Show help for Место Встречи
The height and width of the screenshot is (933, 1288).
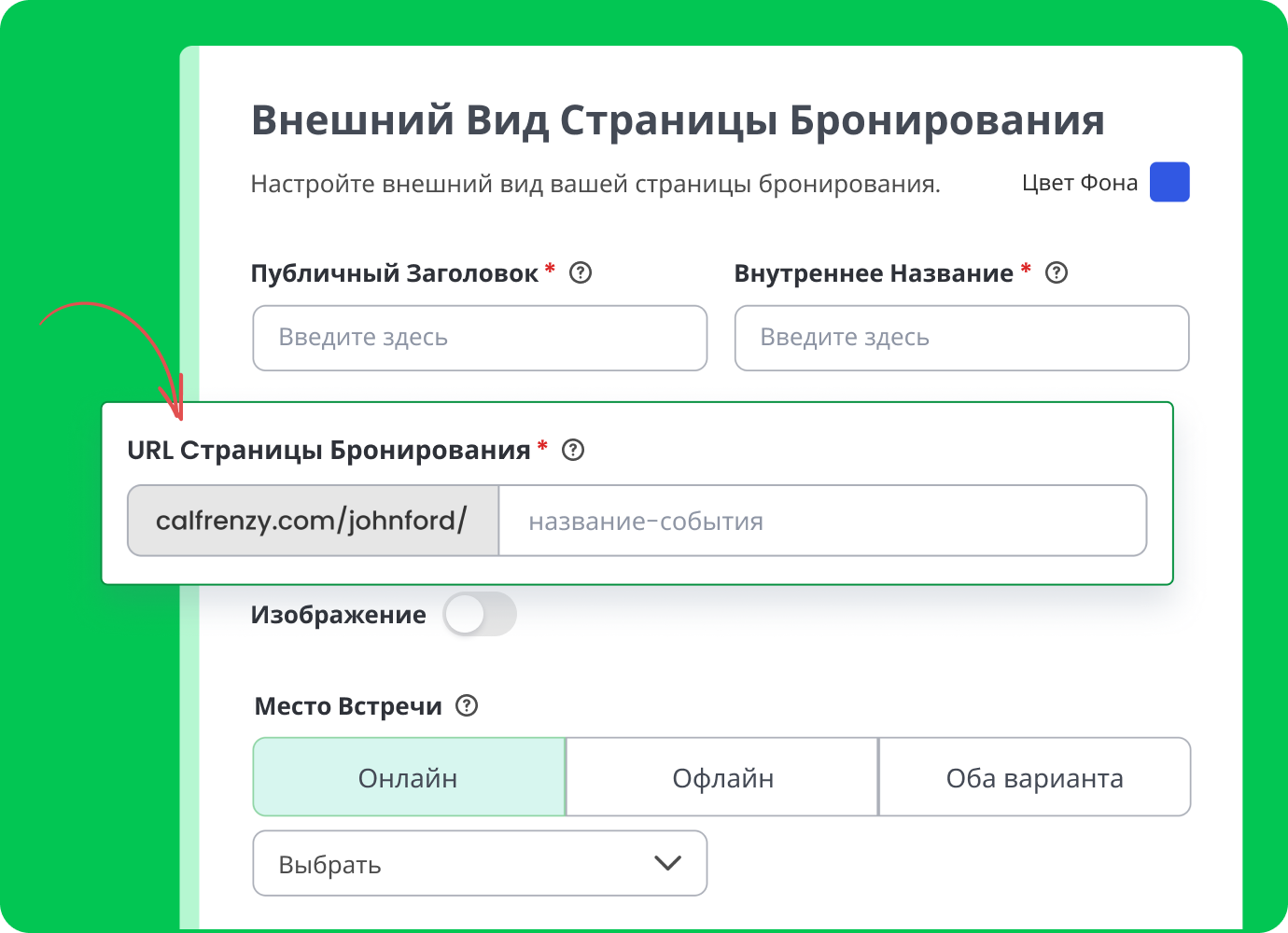[467, 706]
